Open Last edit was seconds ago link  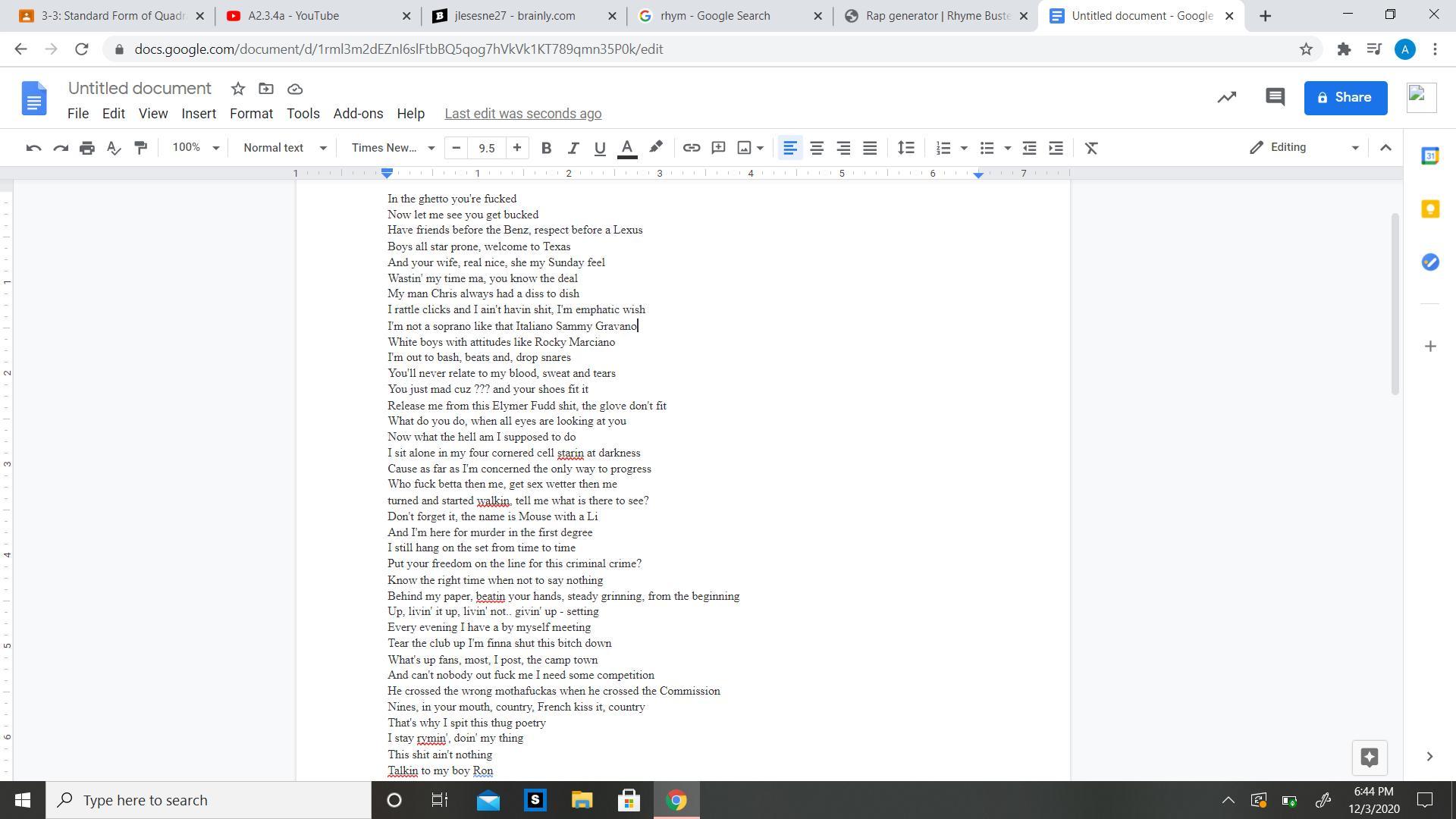click(522, 114)
